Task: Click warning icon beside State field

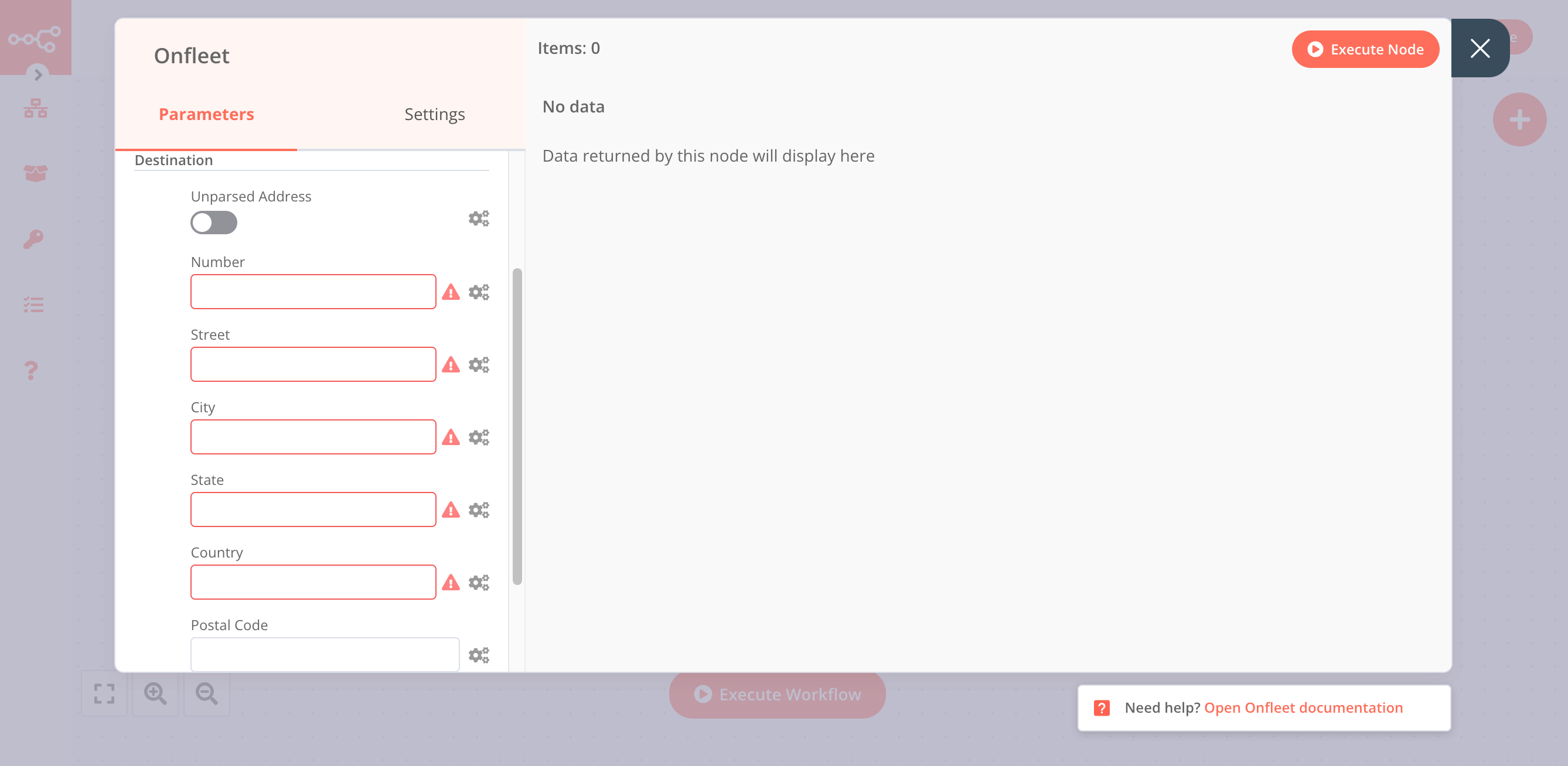Action: click(451, 510)
